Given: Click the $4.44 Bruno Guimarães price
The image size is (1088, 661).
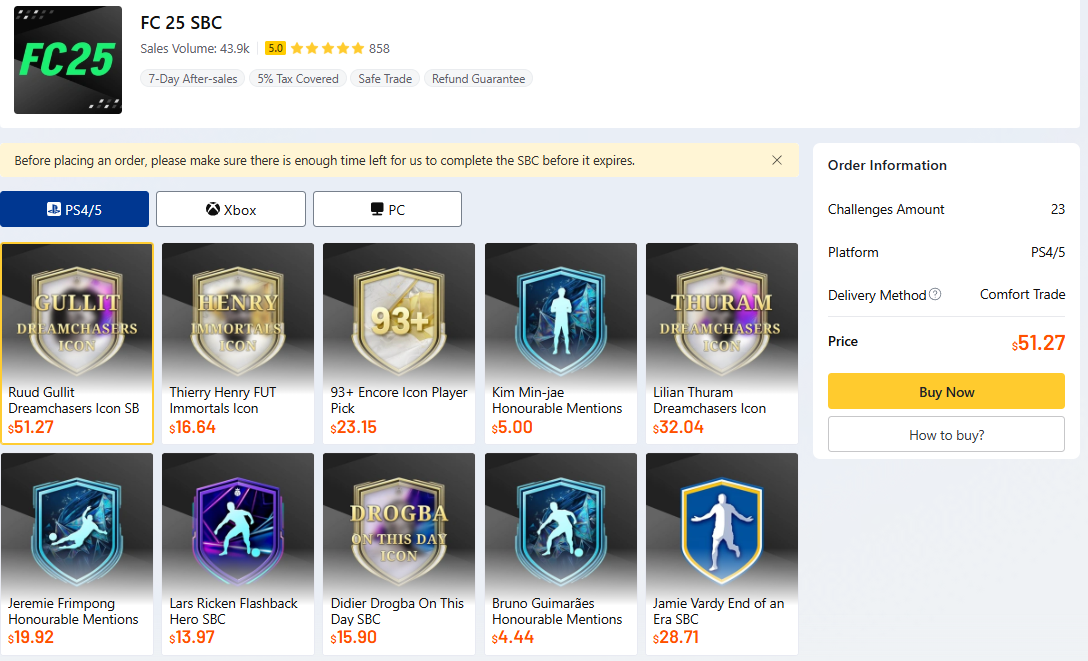Looking at the screenshot, I should (513, 637).
